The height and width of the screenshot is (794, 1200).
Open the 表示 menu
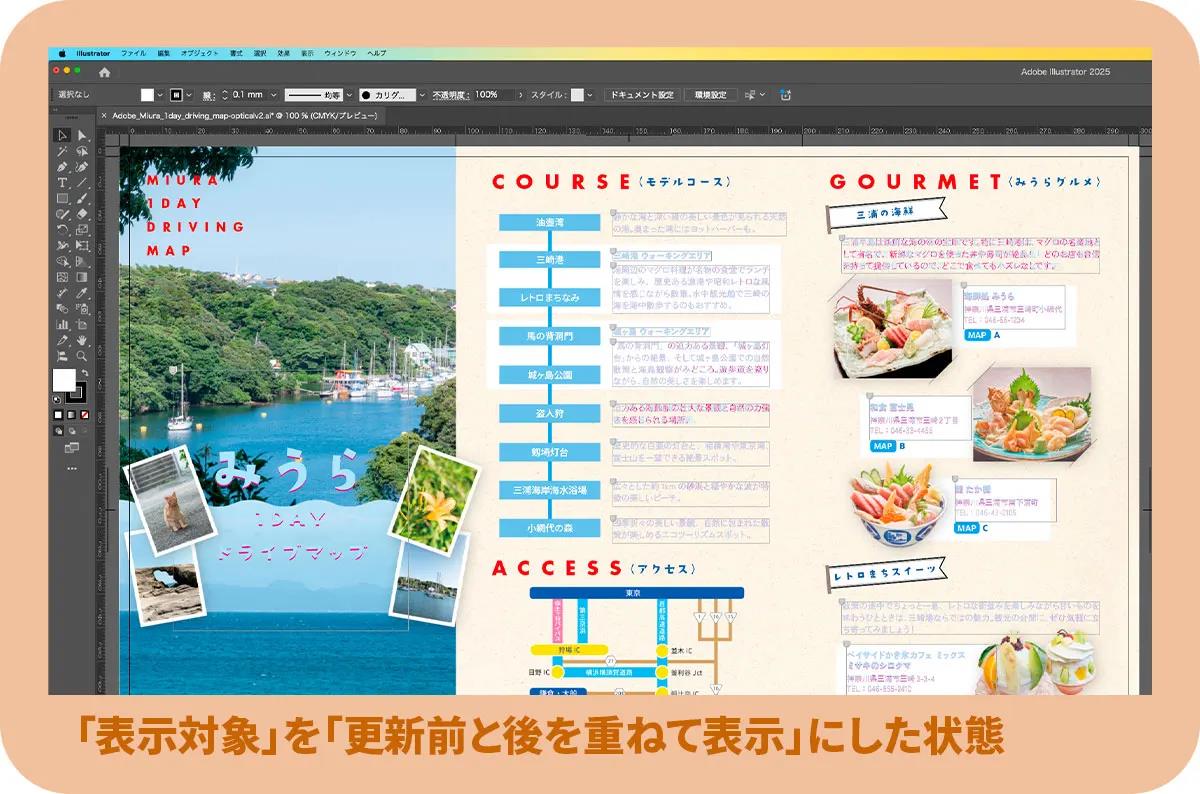coord(307,52)
